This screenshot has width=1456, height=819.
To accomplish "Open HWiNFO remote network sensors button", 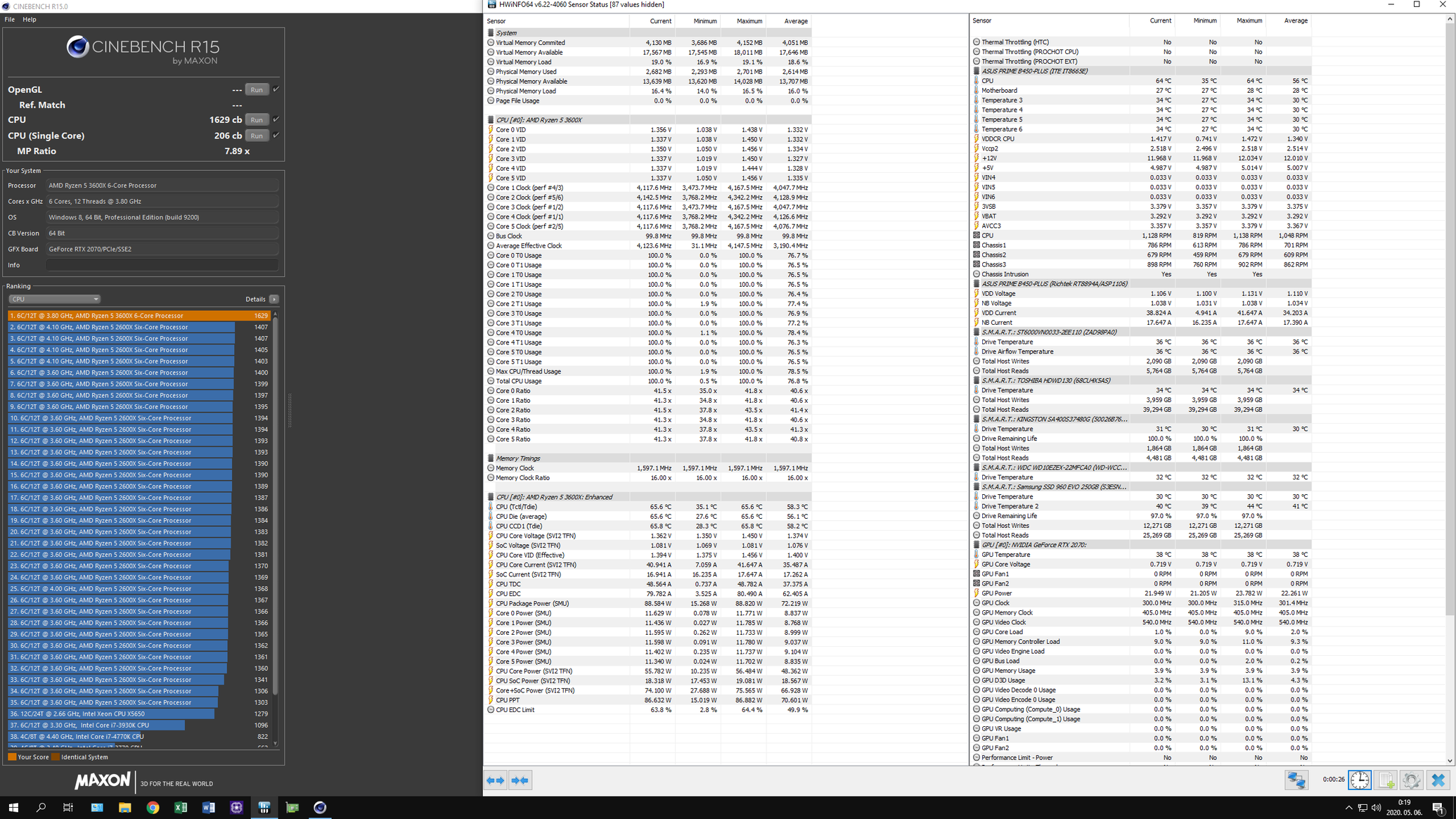I will tap(1296, 780).
